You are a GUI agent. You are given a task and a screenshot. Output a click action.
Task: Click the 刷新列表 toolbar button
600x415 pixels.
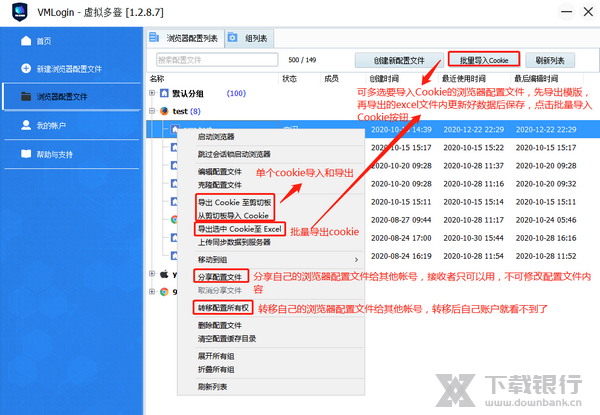coord(550,60)
